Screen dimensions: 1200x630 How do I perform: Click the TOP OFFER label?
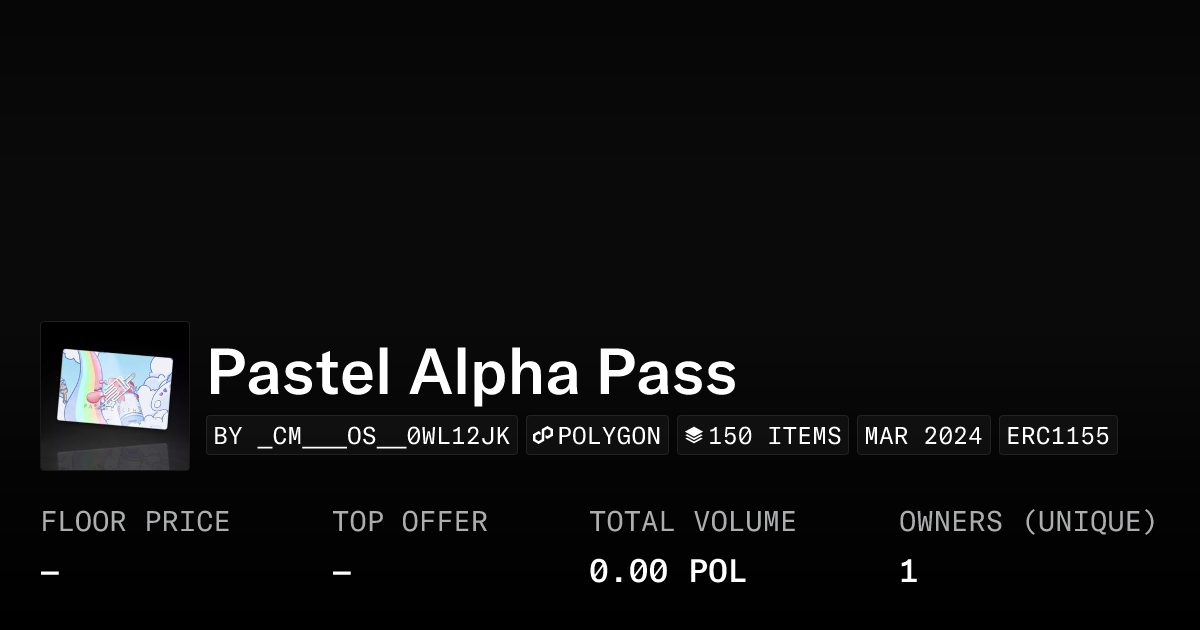tap(410, 522)
